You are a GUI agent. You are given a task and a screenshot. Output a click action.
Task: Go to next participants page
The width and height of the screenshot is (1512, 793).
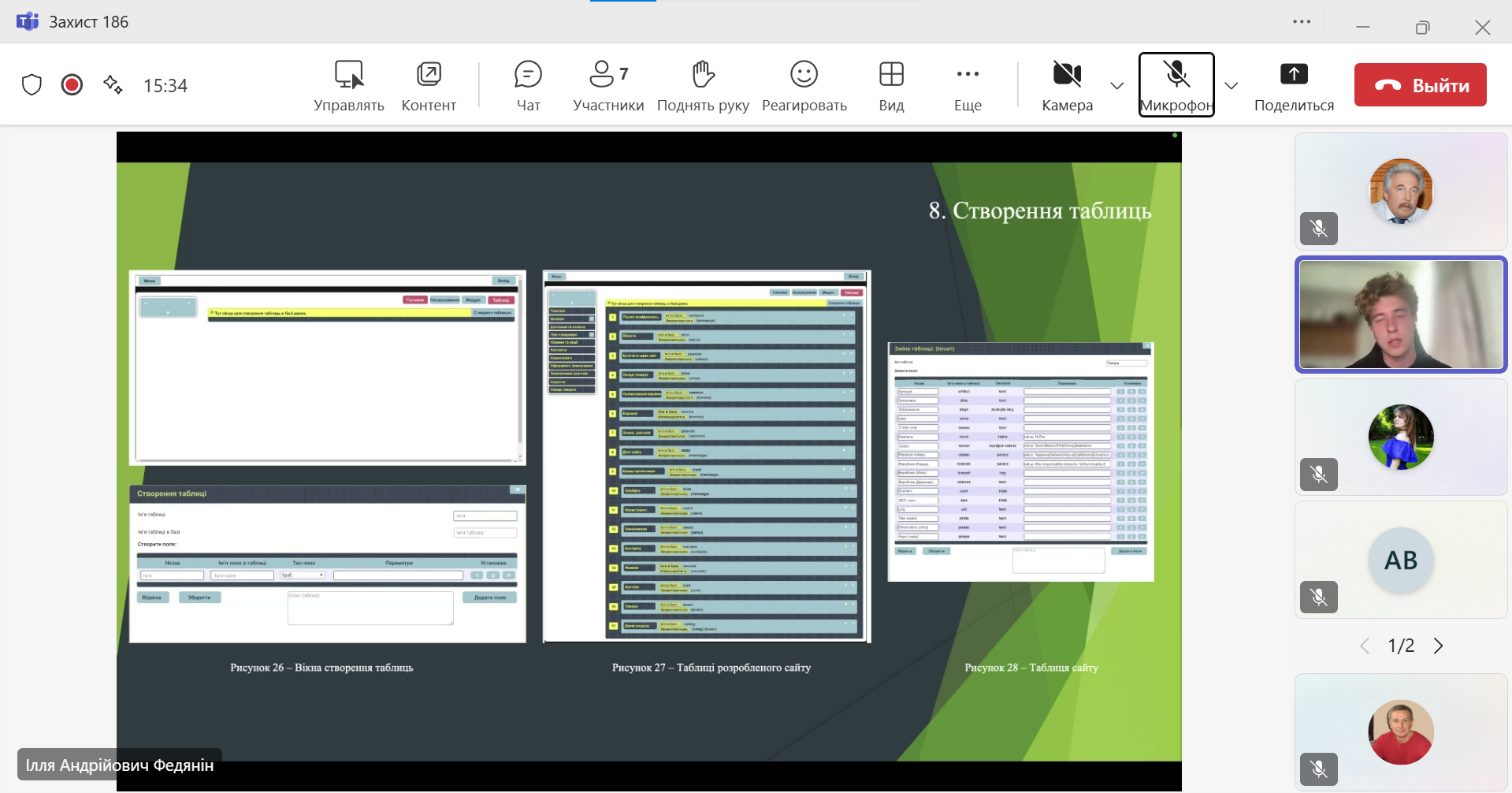1439,646
